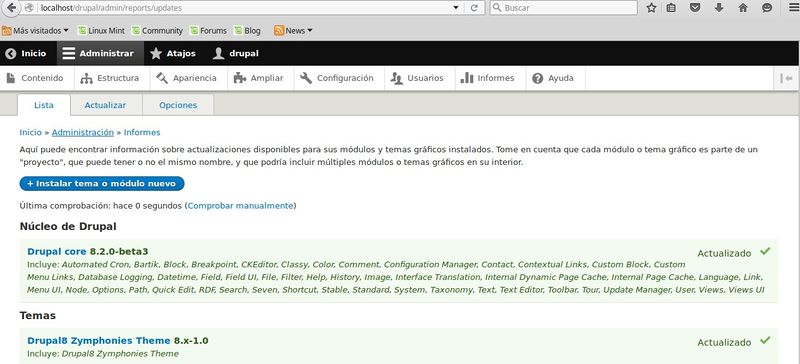Click the bookmark star icon
The image size is (800, 364).
coord(651,8)
